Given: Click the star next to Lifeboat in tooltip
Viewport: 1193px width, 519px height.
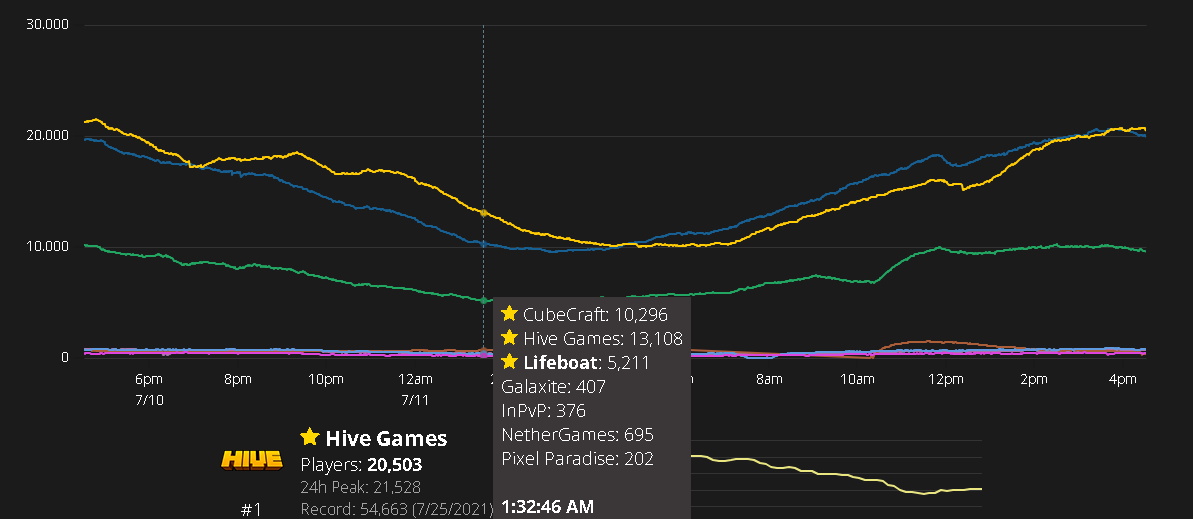Looking at the screenshot, I should coord(510,362).
